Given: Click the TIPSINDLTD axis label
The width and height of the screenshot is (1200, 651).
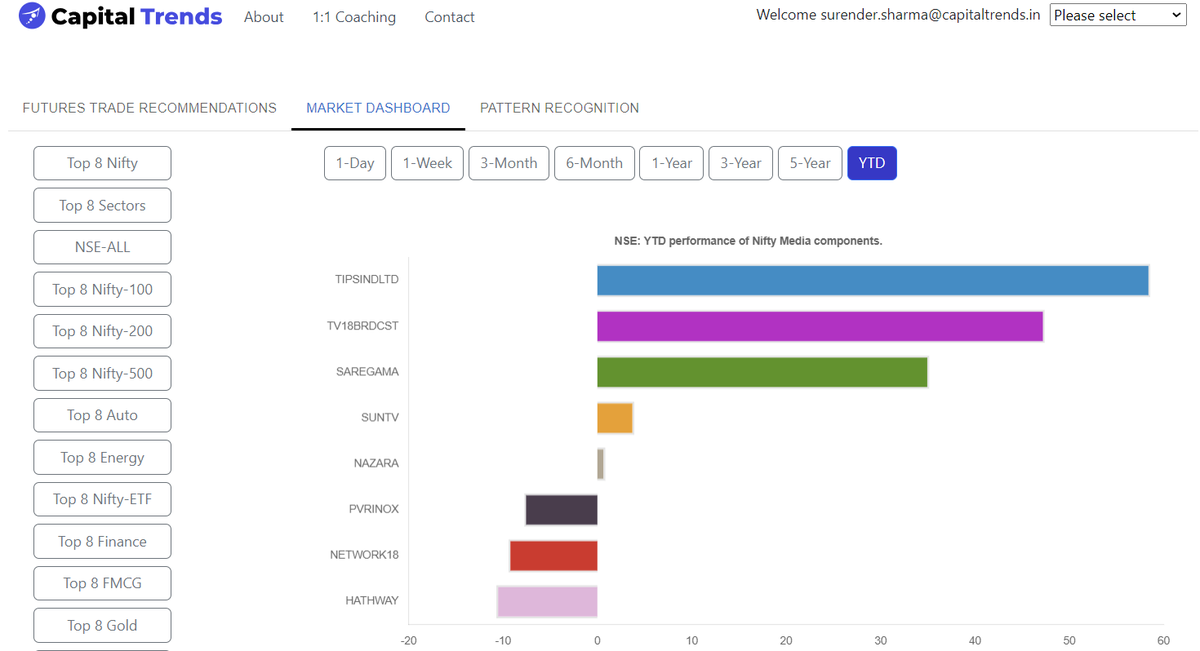Looking at the screenshot, I should [367, 280].
